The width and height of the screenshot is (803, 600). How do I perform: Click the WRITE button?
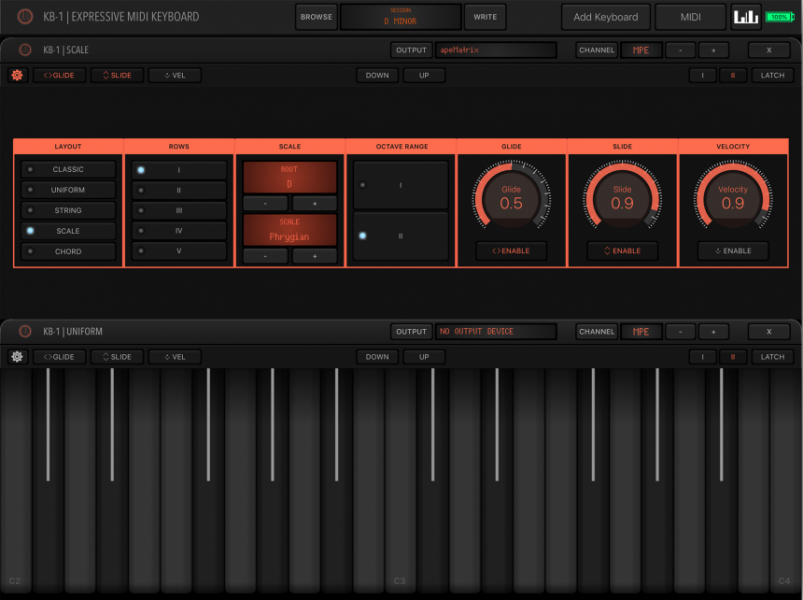coord(485,16)
